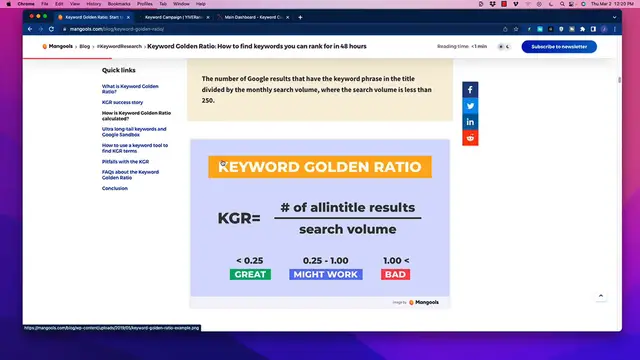
Task: Click the date and time in menu bar
Action: (612, 4)
